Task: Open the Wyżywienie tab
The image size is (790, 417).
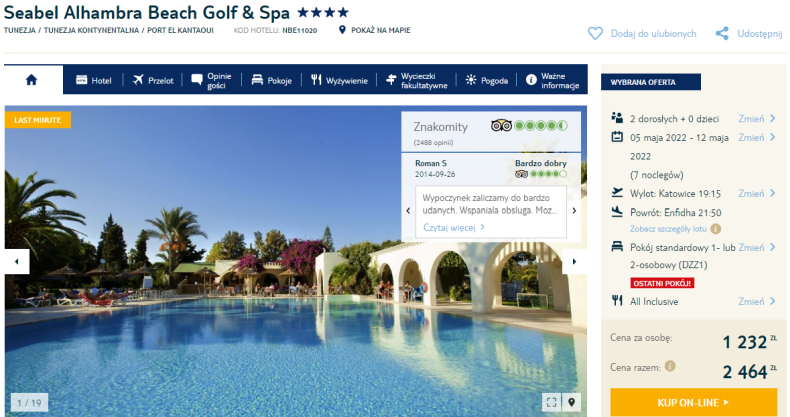Action: [x=339, y=80]
